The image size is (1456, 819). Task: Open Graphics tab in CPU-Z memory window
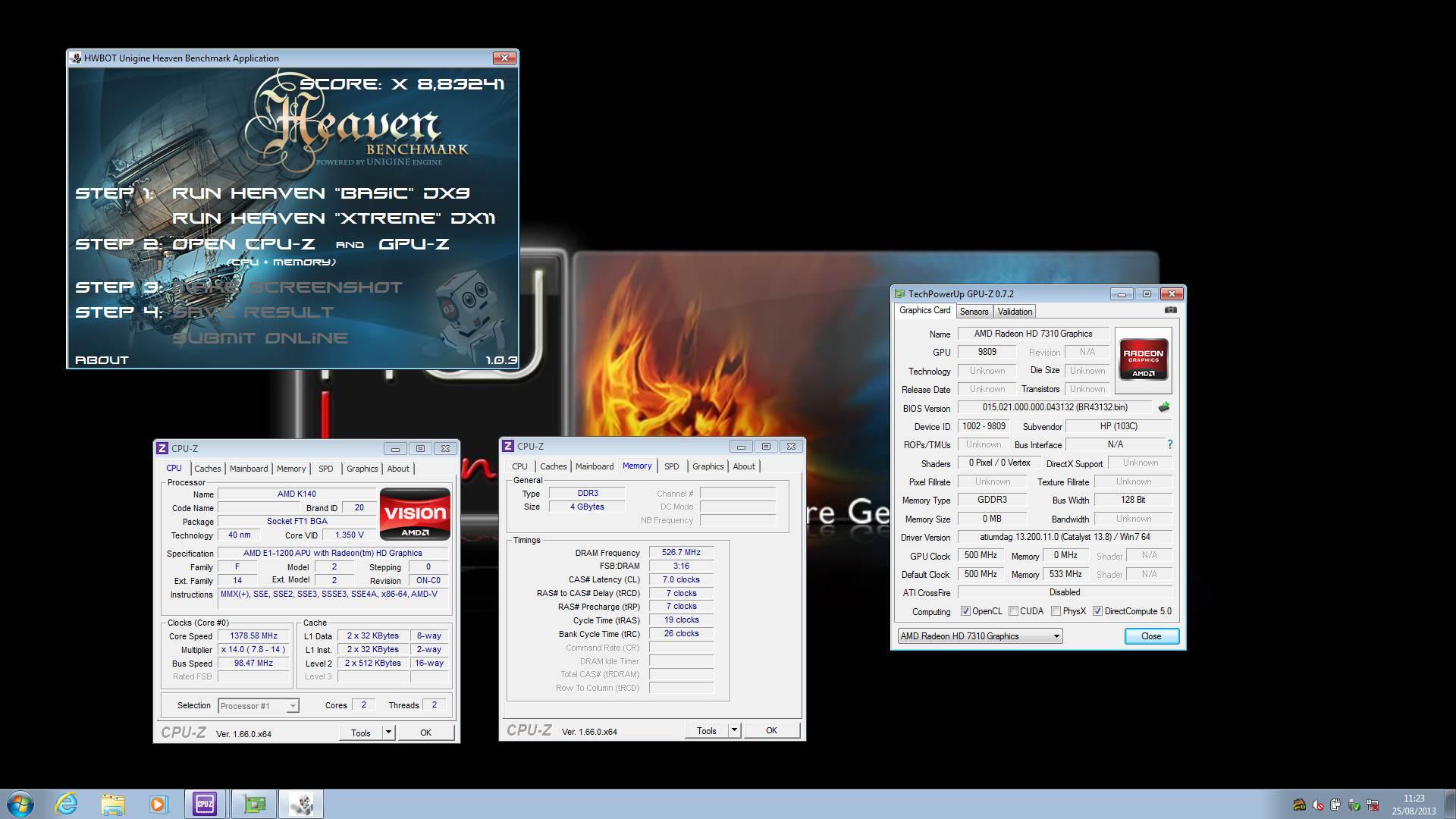pyautogui.click(x=708, y=466)
